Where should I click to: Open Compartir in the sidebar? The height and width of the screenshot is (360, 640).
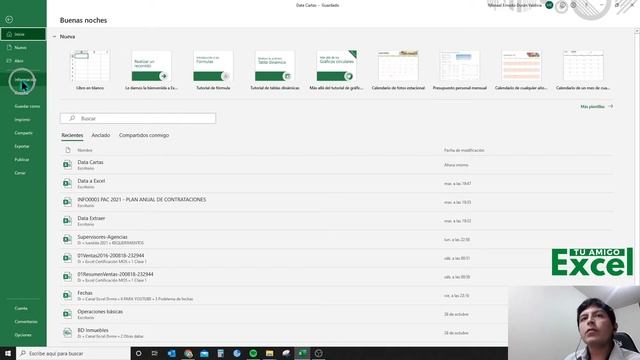[23, 133]
